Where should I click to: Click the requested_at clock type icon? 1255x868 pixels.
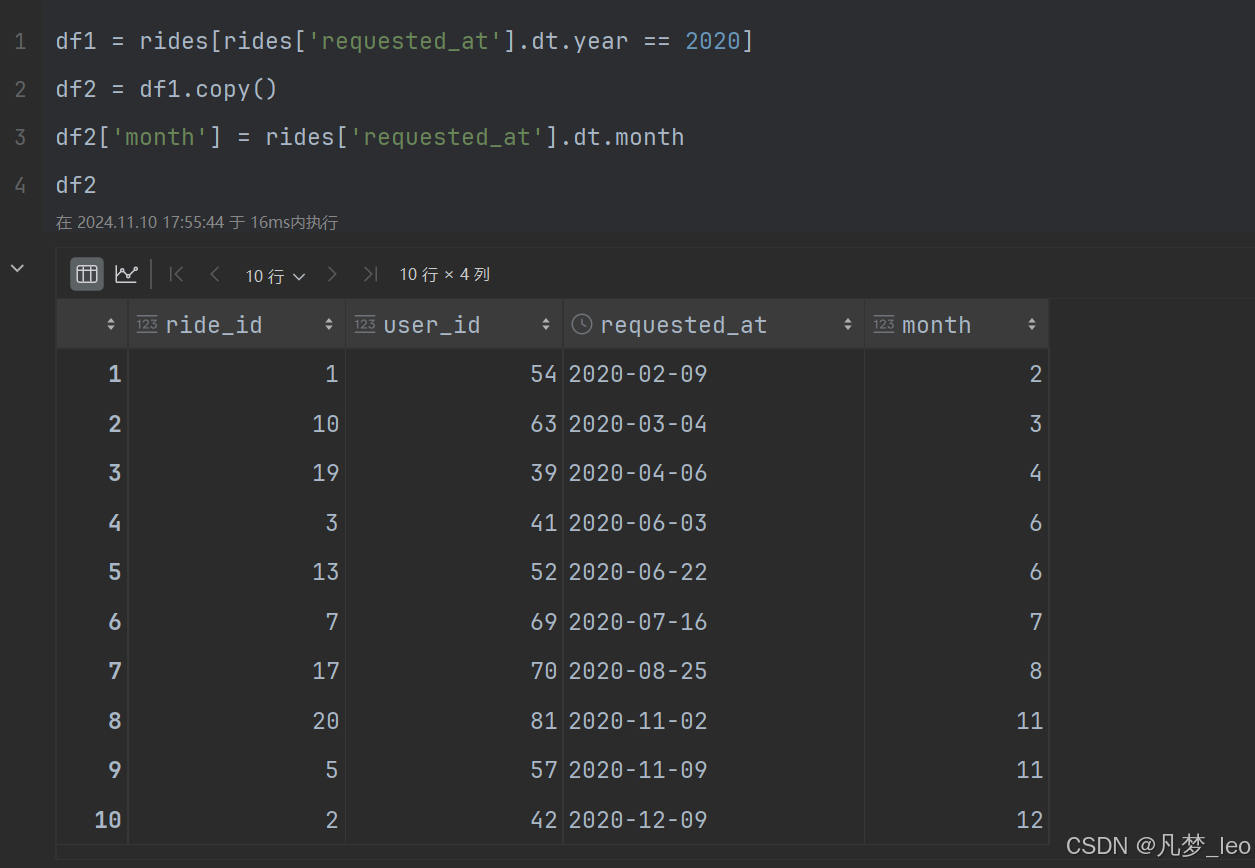pyautogui.click(x=582, y=324)
